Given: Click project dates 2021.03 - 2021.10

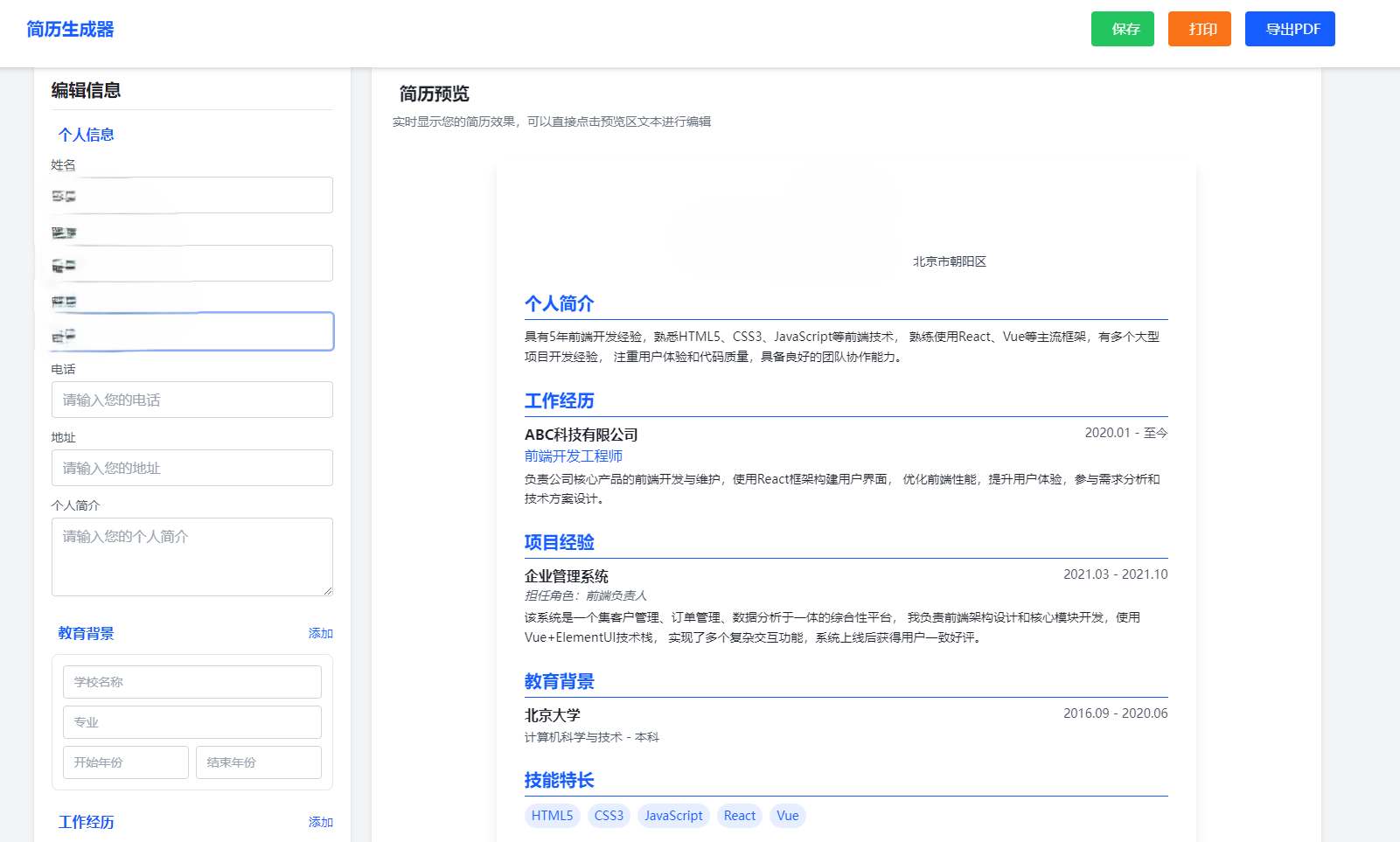Looking at the screenshot, I should [x=1116, y=574].
